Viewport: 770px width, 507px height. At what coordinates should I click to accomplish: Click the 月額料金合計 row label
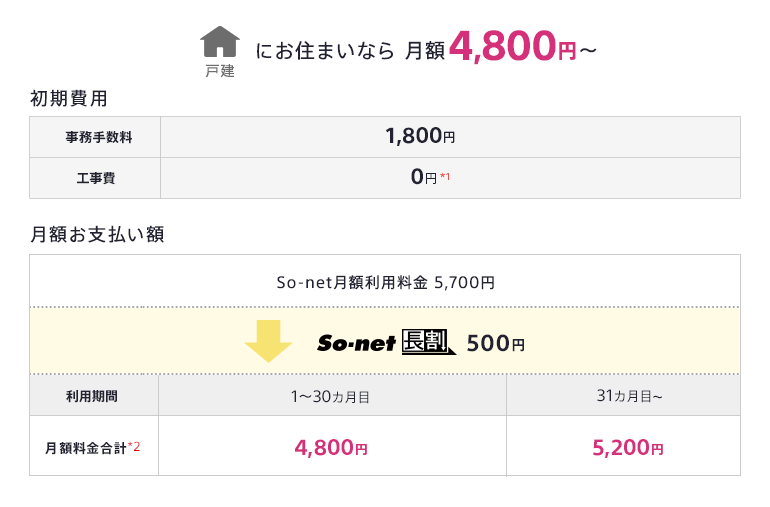point(87,448)
